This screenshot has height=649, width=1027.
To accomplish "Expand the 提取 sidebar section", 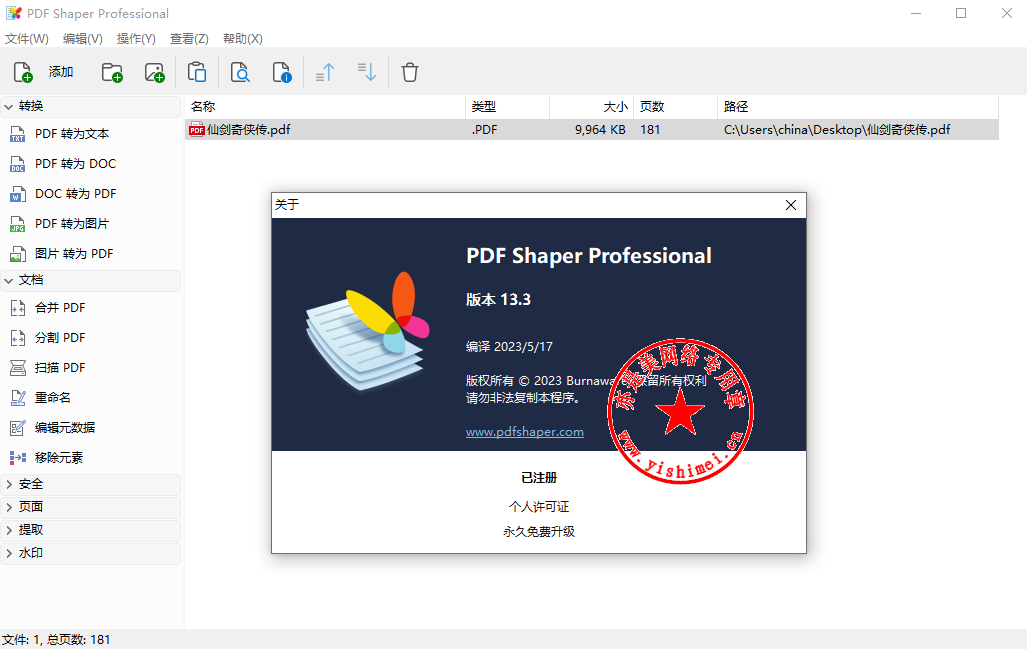I will (x=91, y=530).
